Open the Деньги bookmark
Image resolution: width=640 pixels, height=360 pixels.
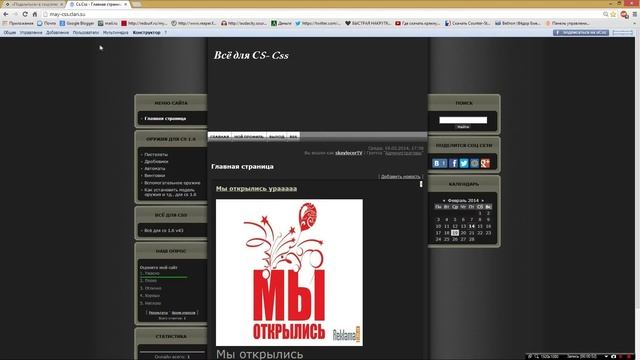click(281, 23)
